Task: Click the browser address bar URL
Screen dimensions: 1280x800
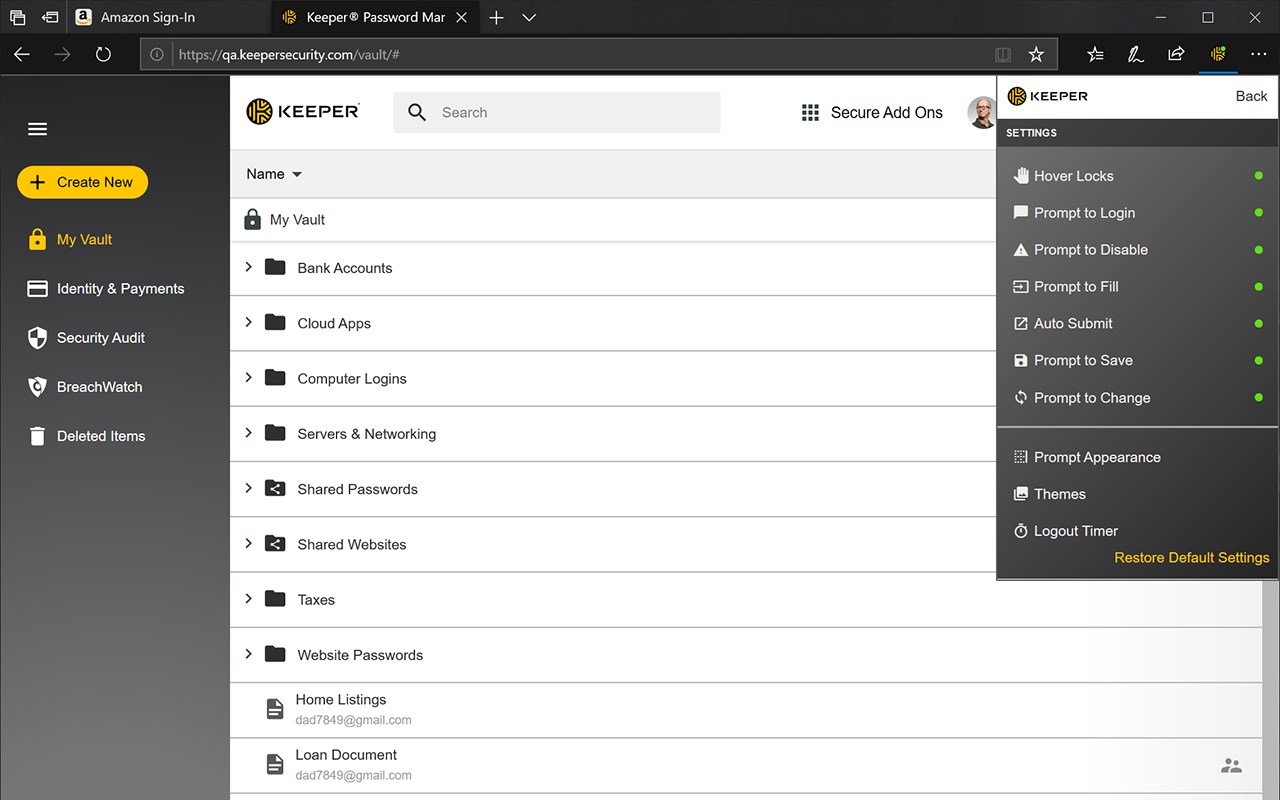Action: coord(289,55)
